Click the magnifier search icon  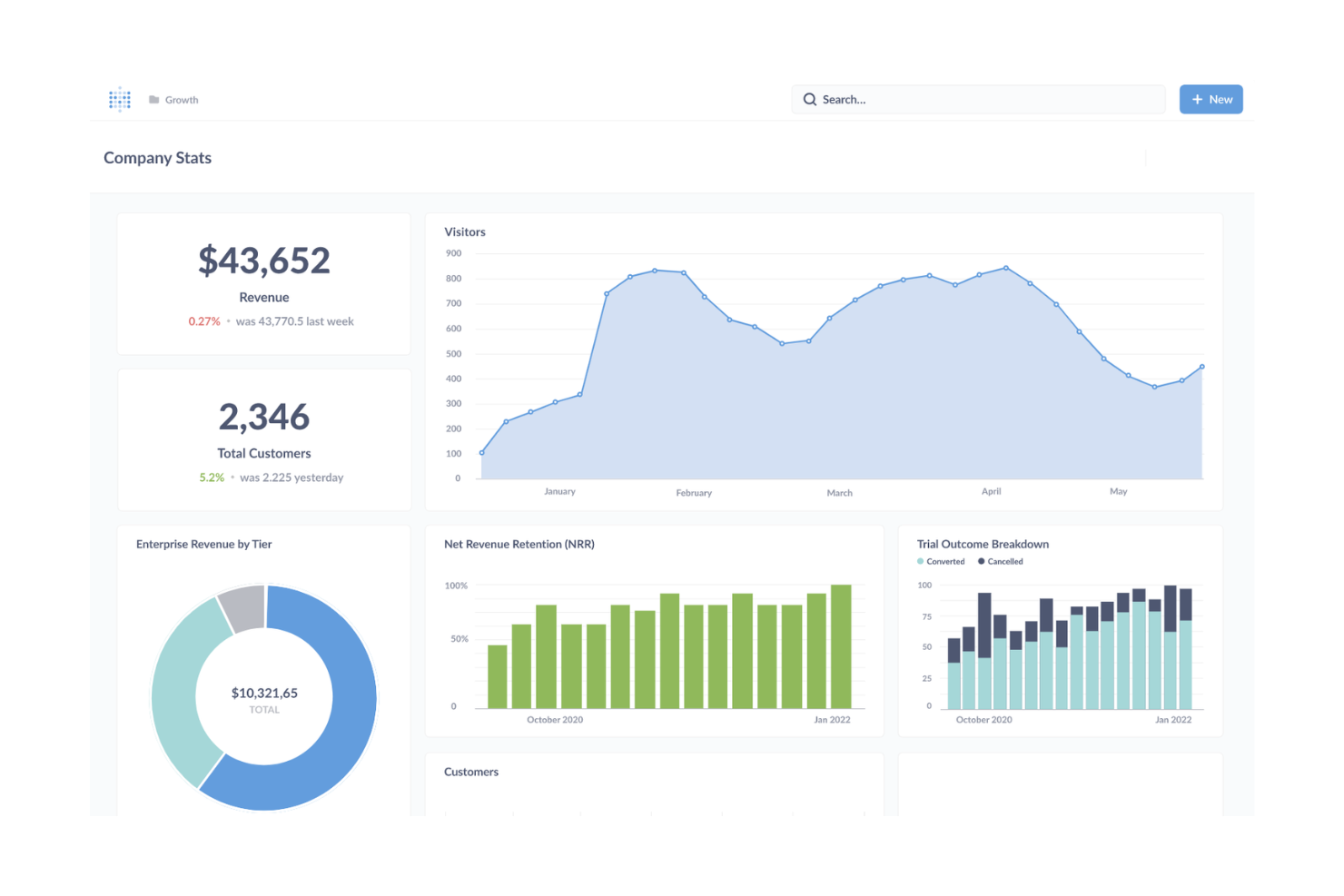pos(810,100)
